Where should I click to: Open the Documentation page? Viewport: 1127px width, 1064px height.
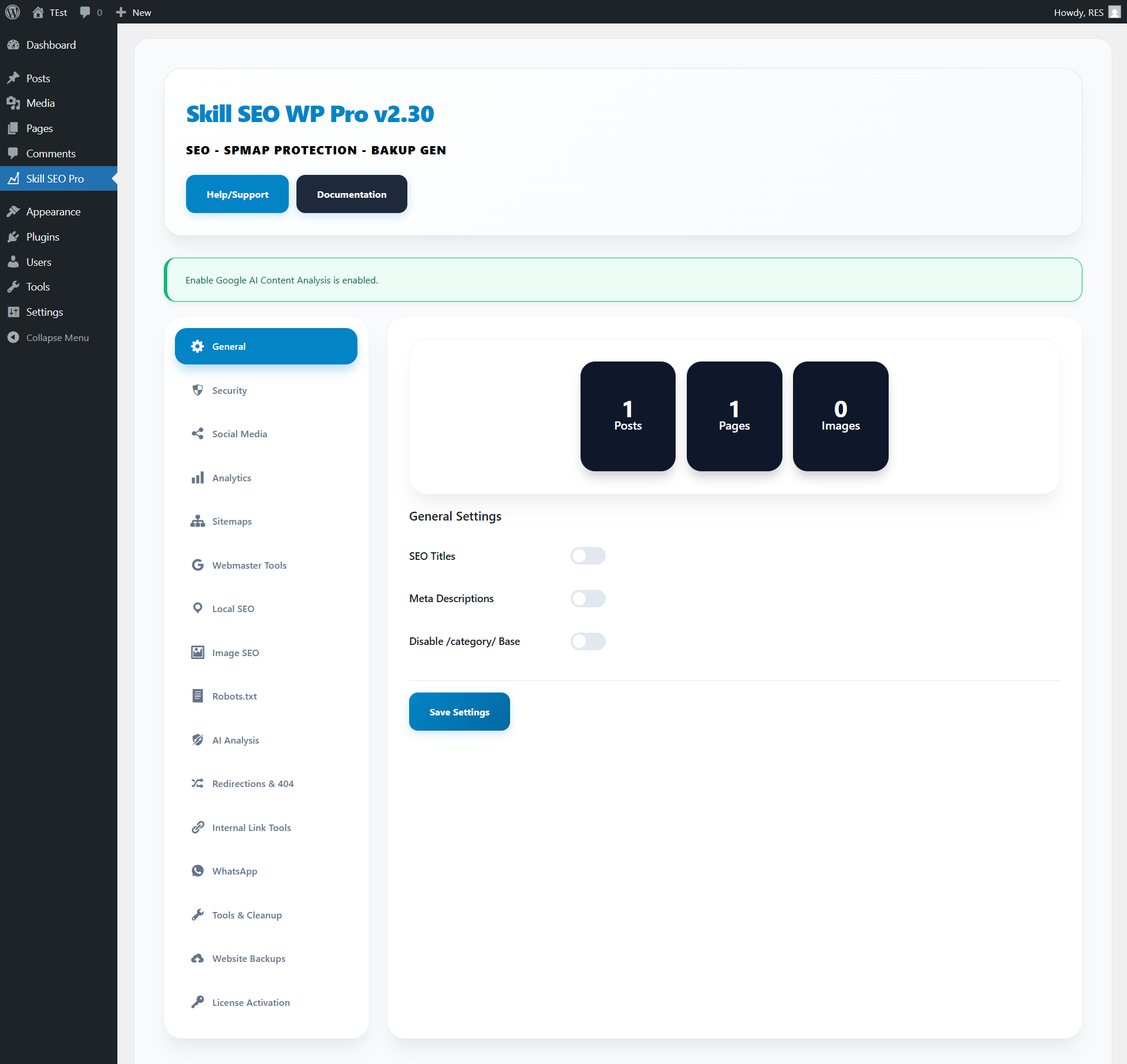click(351, 194)
